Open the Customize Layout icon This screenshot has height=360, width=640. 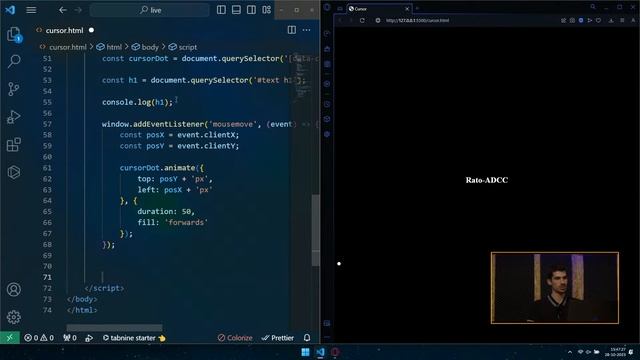(267, 10)
